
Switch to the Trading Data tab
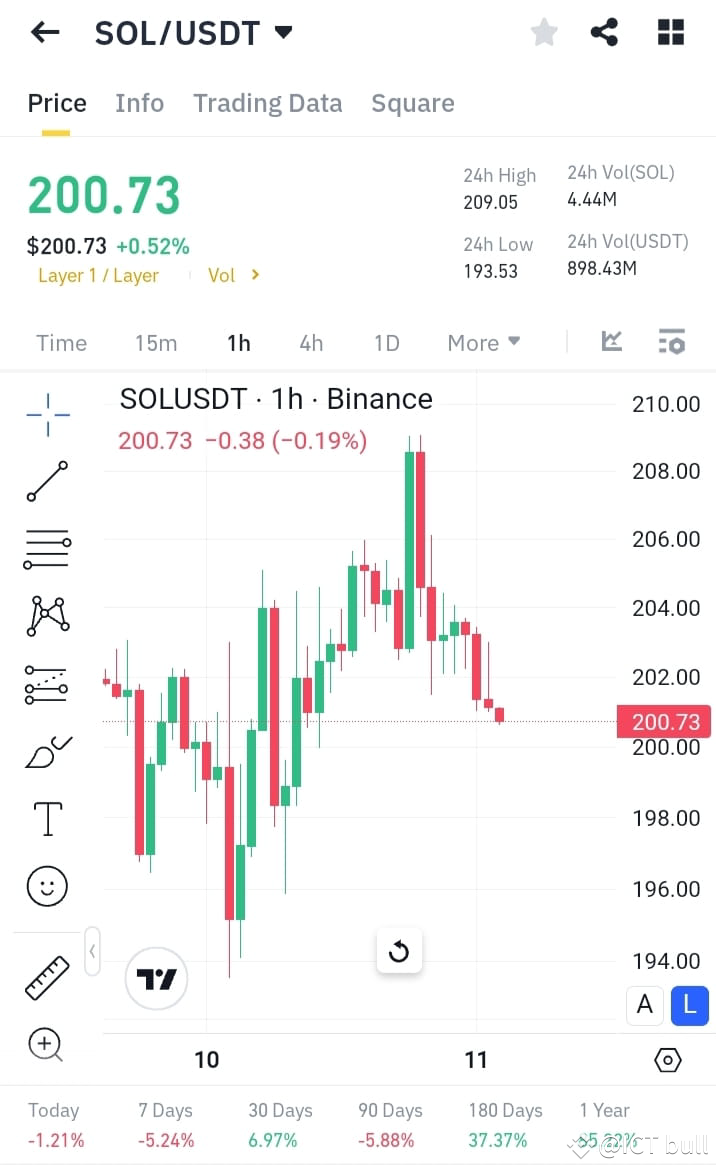(267, 102)
